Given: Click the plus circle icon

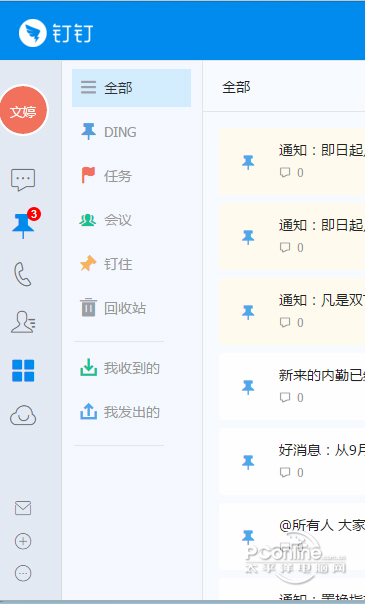Looking at the screenshot, I should (23, 541).
